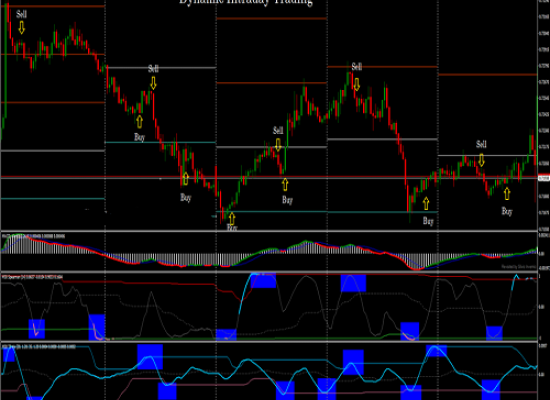The height and width of the screenshot is (400, 550).
Task: Click the second top blue box in third panel
Action: (x=353, y=283)
